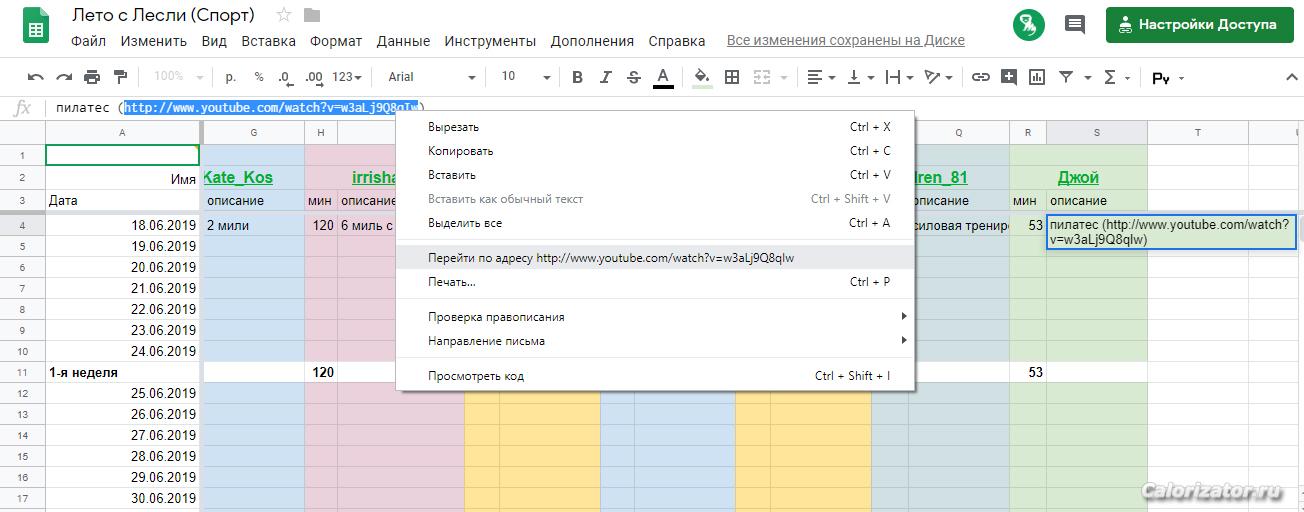Star the document Лето с Лесли
1304x512 pixels.
284,15
